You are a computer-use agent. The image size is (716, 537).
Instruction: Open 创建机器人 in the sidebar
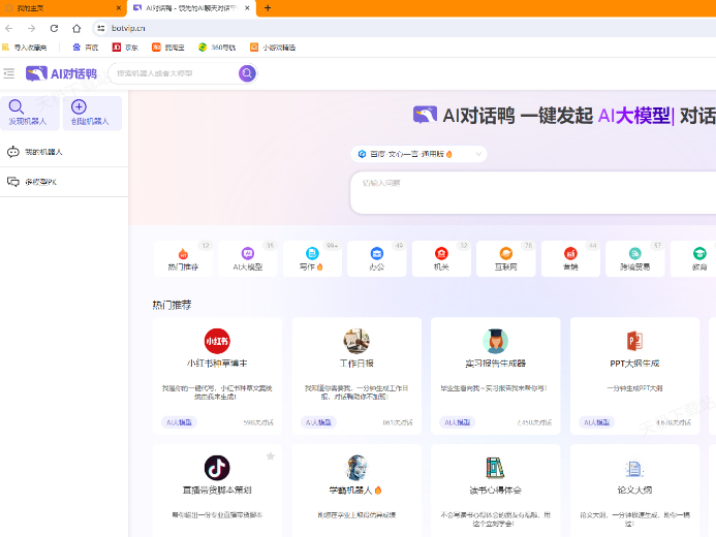point(92,113)
